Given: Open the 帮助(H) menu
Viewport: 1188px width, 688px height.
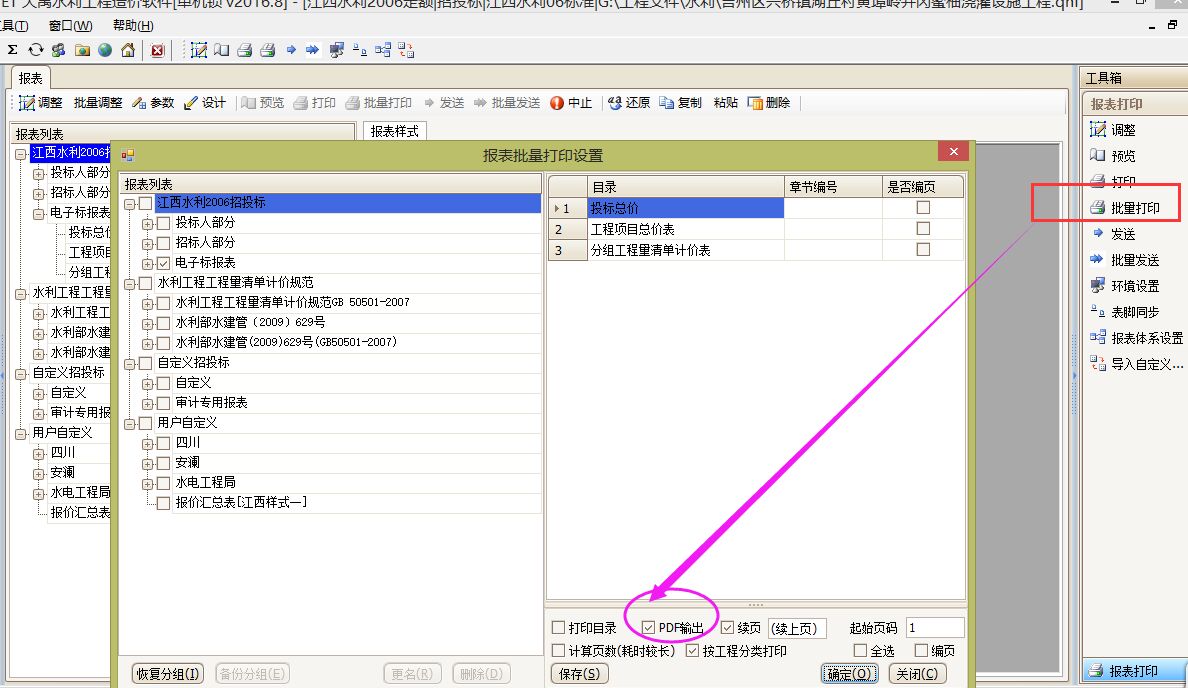Looking at the screenshot, I should (x=133, y=26).
